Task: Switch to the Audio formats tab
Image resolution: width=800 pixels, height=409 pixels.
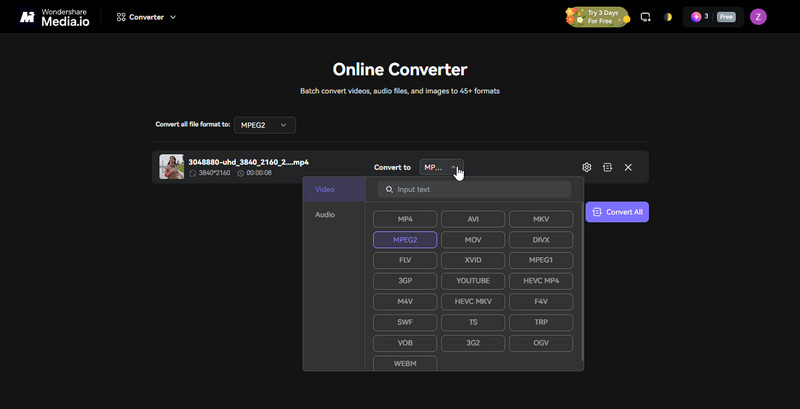Action: pyautogui.click(x=325, y=215)
